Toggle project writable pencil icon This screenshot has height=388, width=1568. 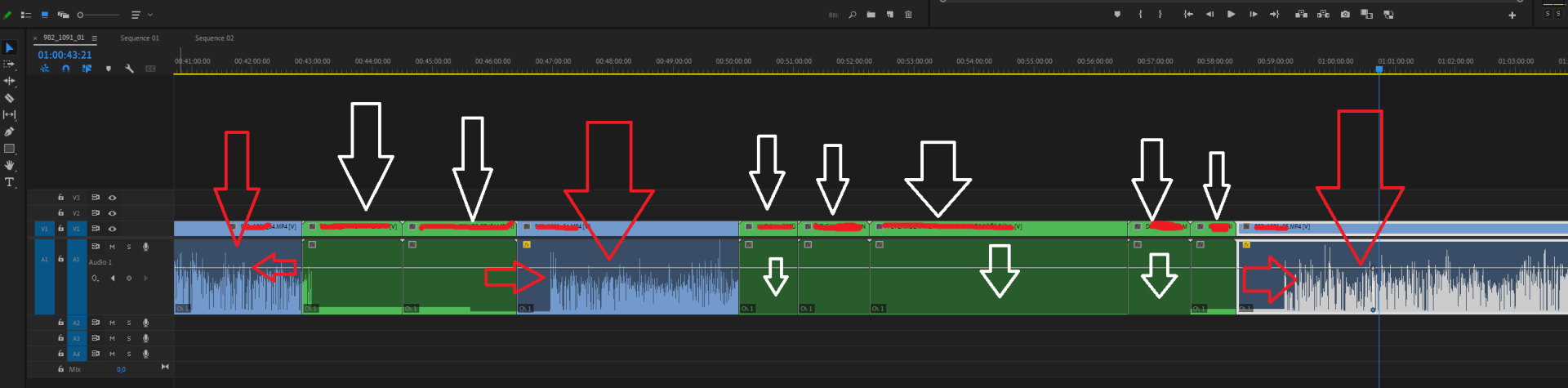coord(7,15)
